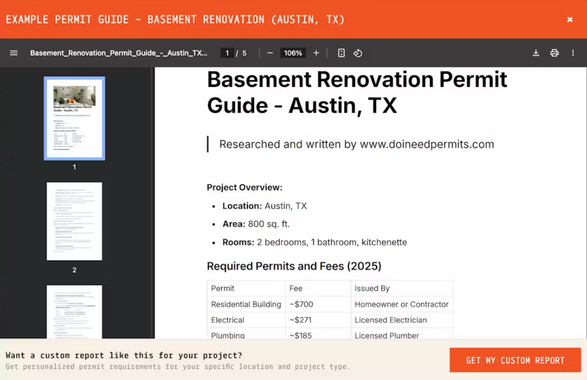Screen dimensions: 587x380
Task: Click the document title 'Basement Renovation Permit Guide'
Action: point(357,92)
